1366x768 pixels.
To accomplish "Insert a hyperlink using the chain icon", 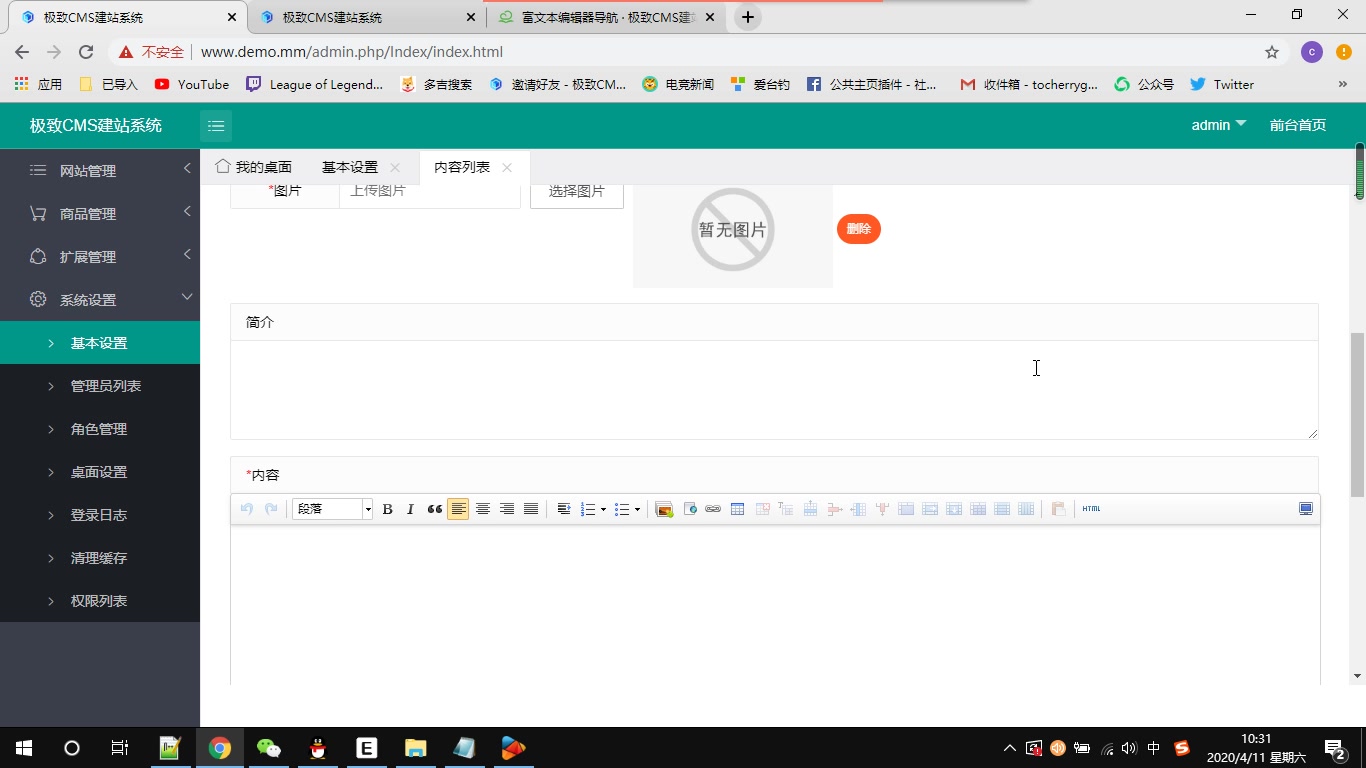I will [x=713, y=508].
